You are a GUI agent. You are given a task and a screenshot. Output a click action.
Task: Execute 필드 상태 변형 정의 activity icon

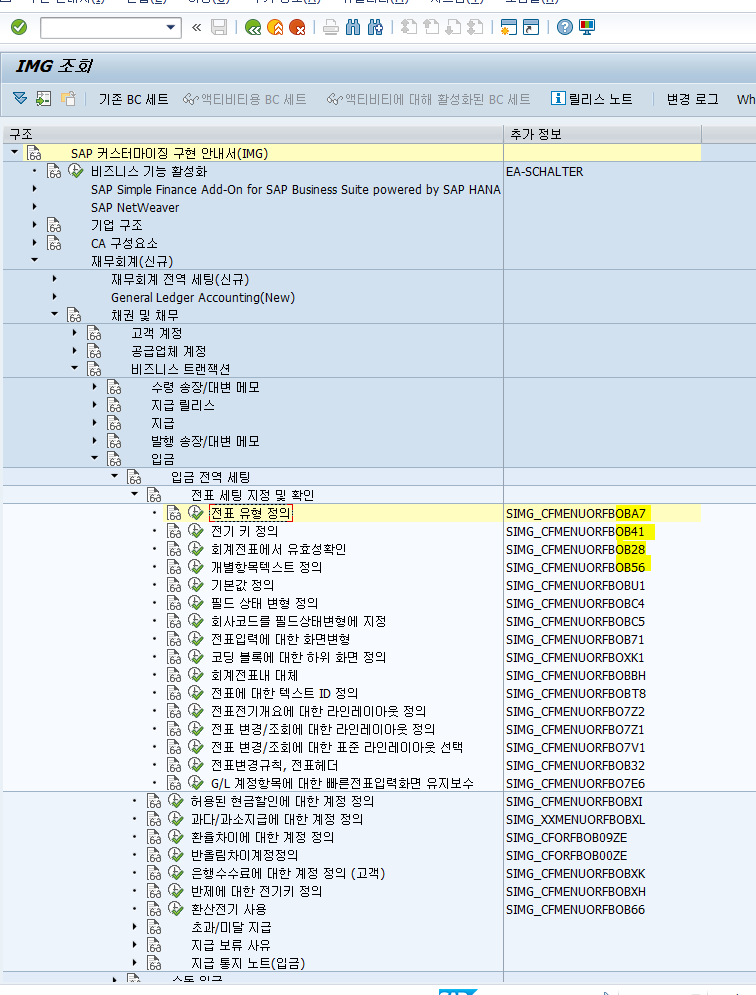[x=196, y=603]
